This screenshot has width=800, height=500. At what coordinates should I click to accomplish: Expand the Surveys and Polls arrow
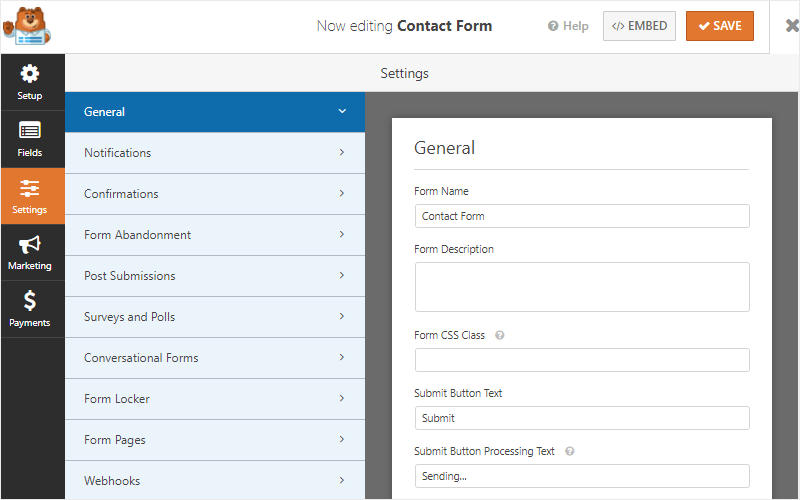coord(342,316)
